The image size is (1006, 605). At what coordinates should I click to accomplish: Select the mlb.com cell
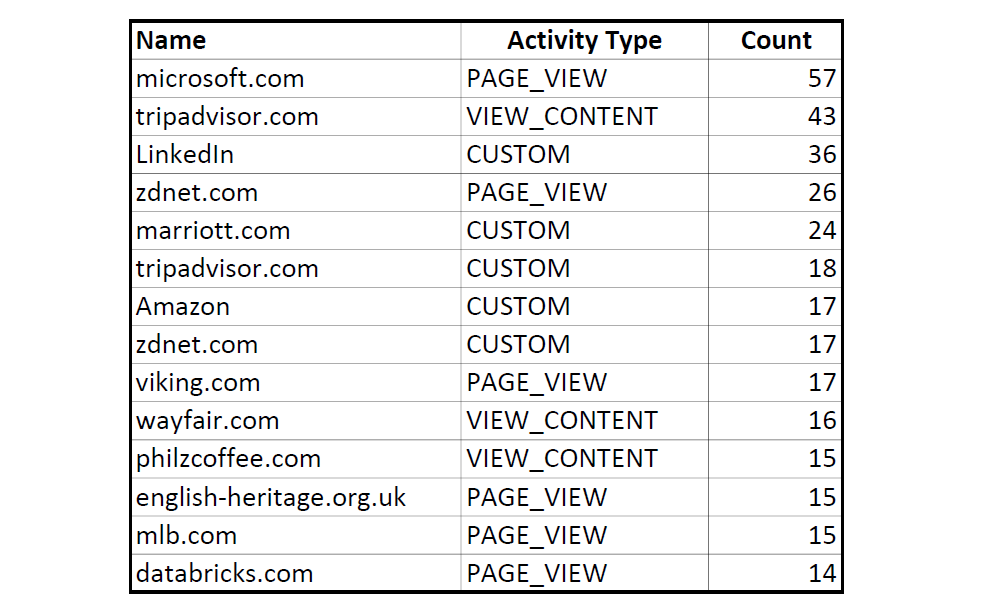(296, 535)
